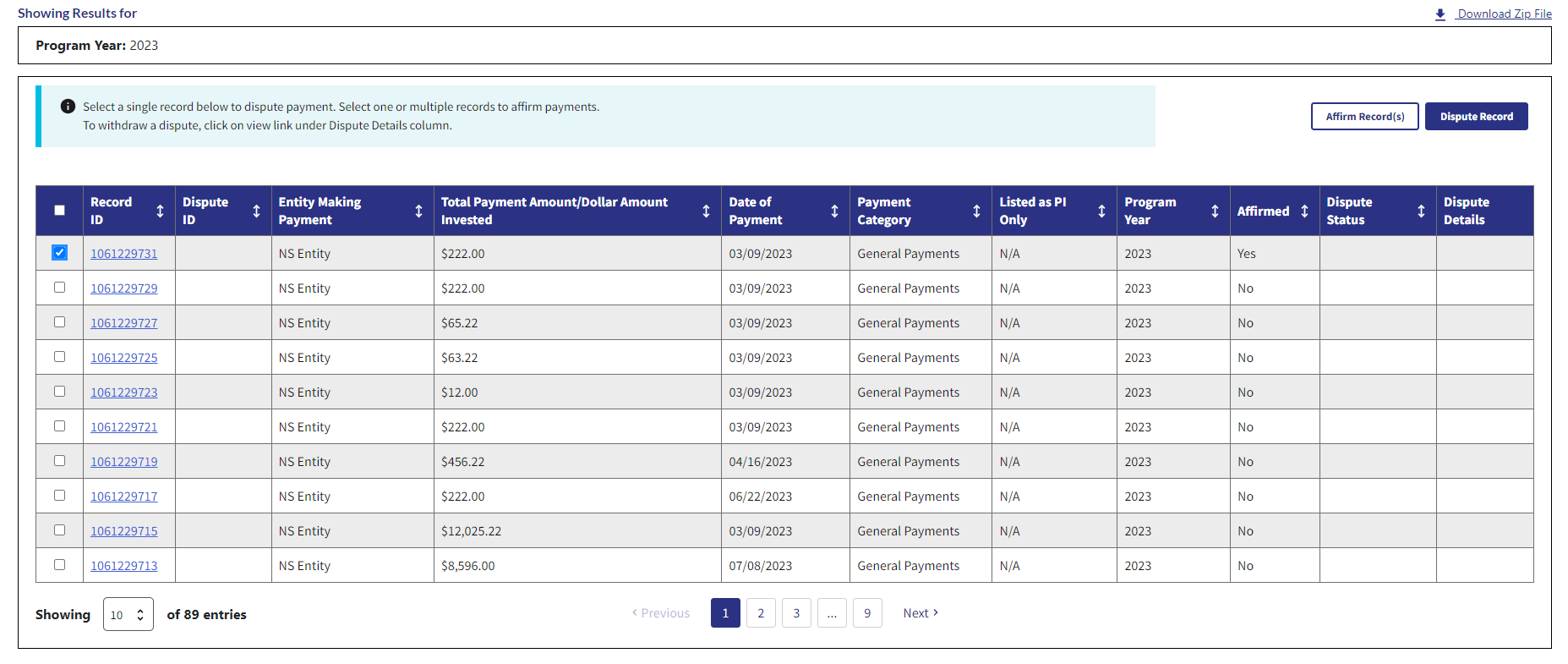Screen dimensions: 1568x664
Task: Check the select-all checkbox in header
Action: pos(59,211)
